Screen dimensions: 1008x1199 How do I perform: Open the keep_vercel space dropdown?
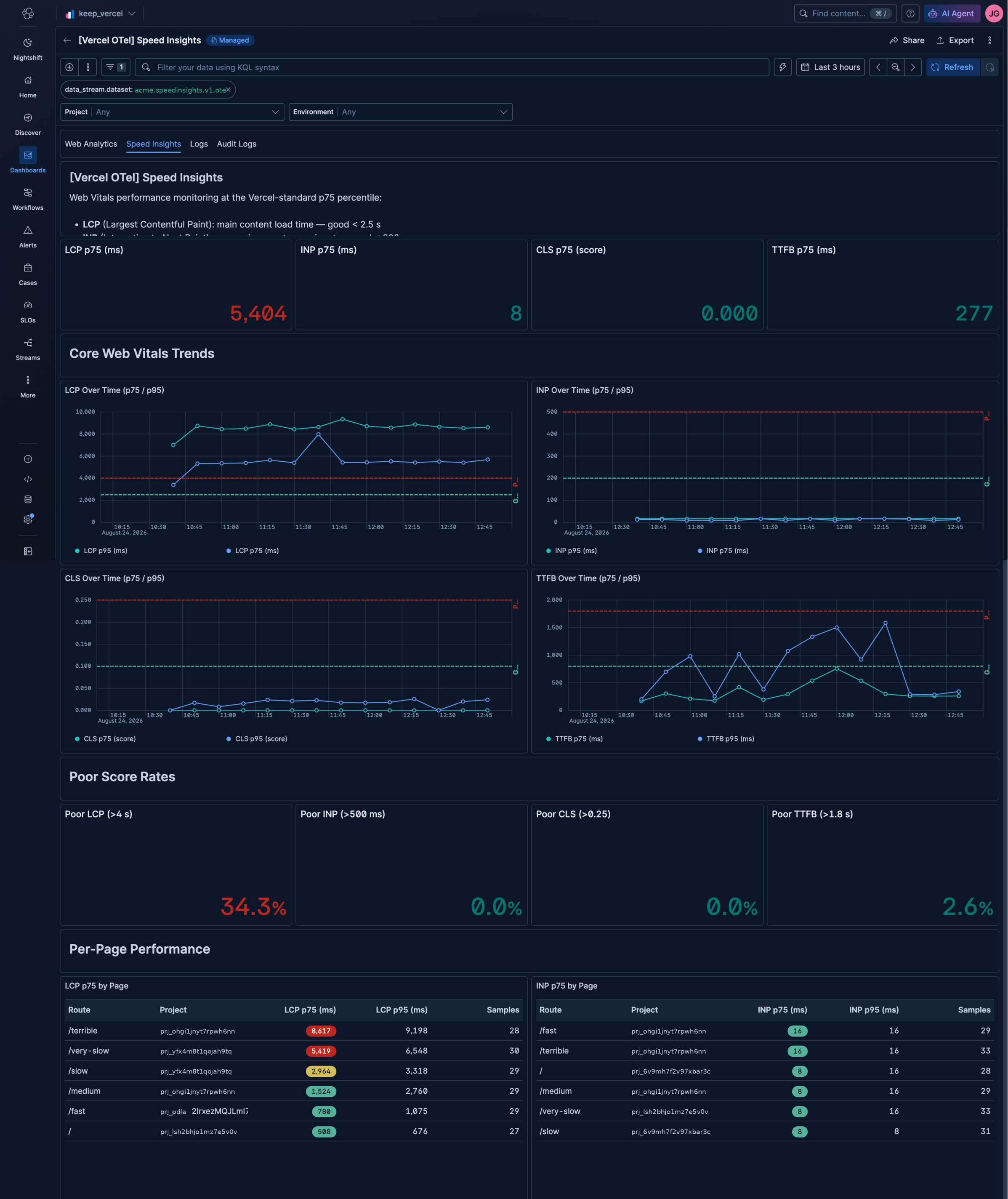(101, 13)
